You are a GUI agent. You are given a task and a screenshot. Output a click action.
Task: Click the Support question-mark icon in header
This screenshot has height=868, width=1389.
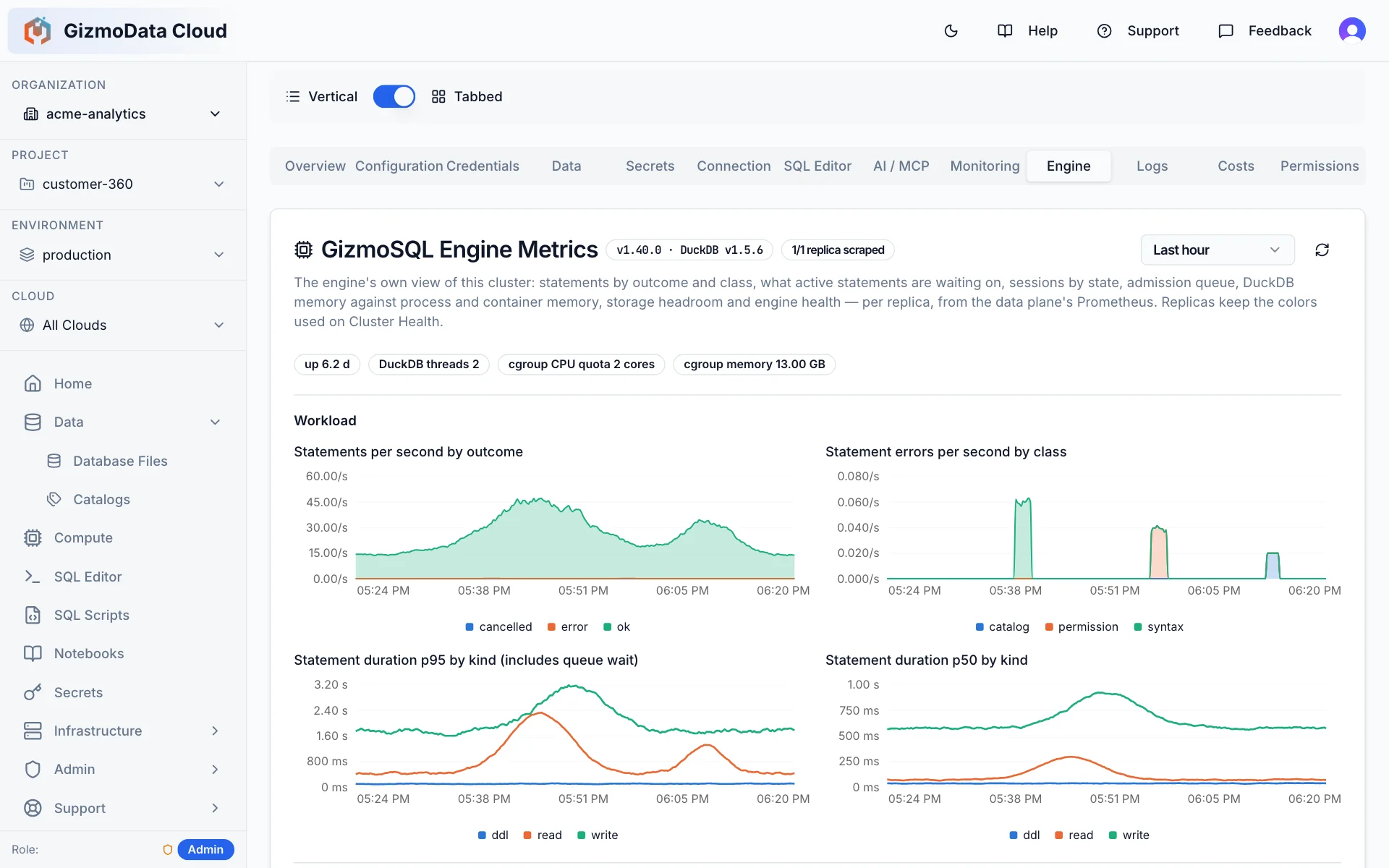(x=1104, y=30)
